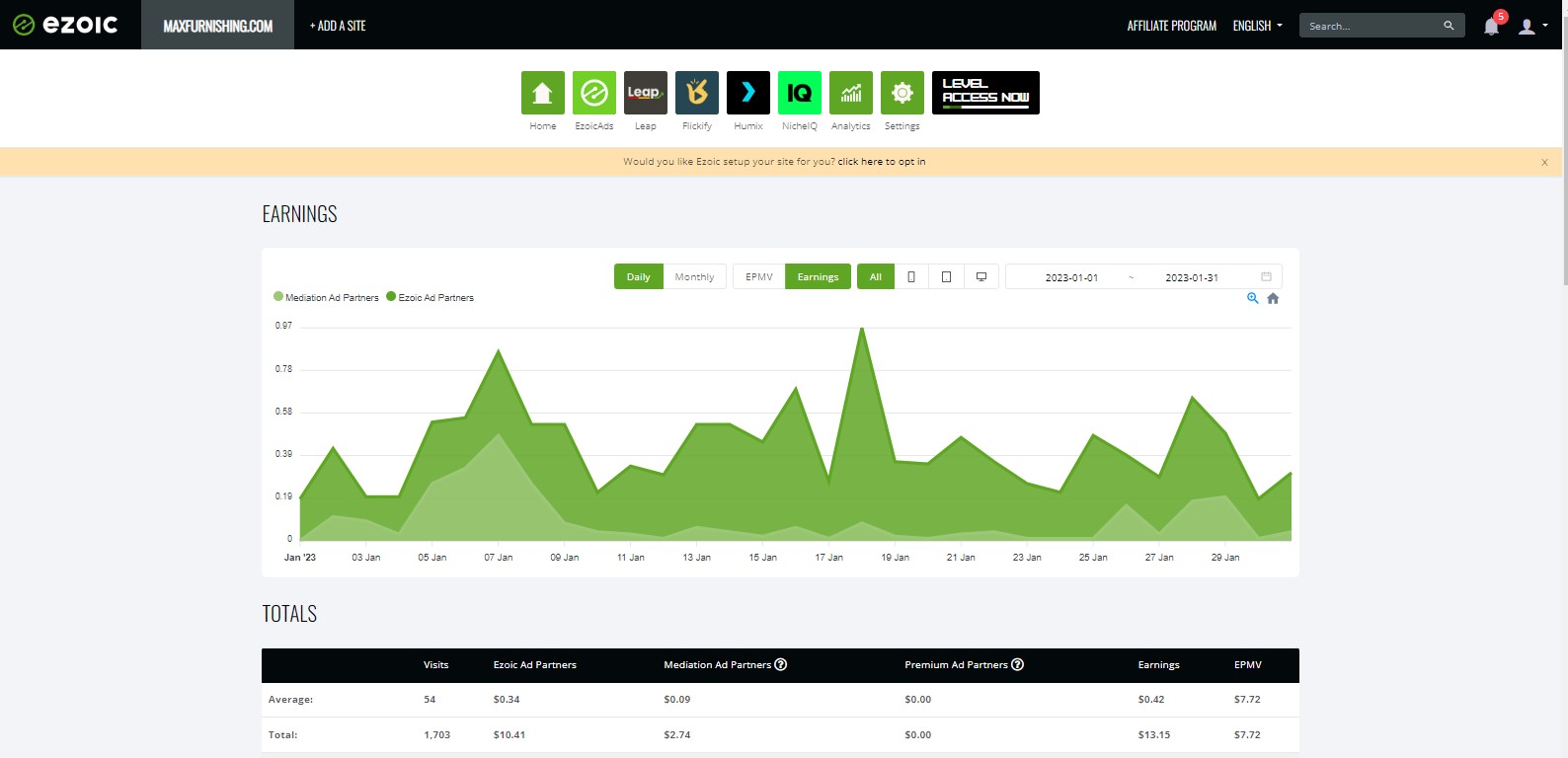1568x758 pixels.
Task: Click the Ezoic Ad Partners column header
Action: (535, 664)
